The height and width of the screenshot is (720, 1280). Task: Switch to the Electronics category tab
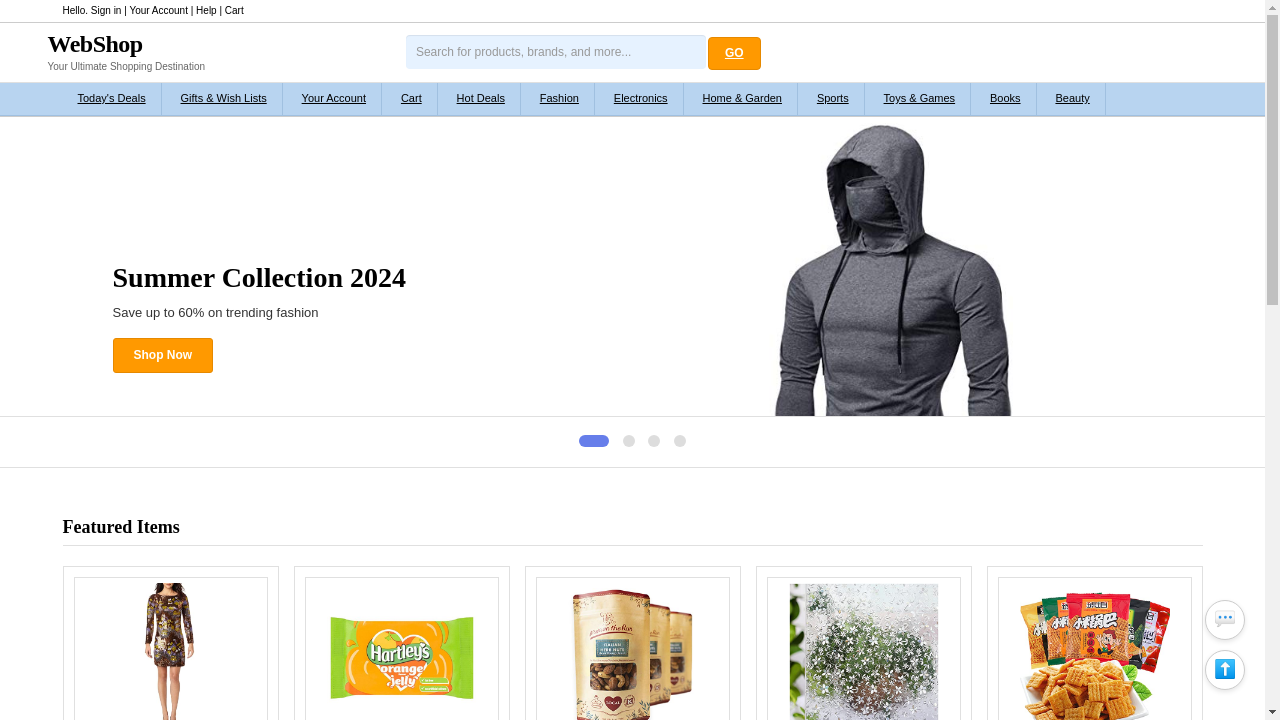point(640,99)
